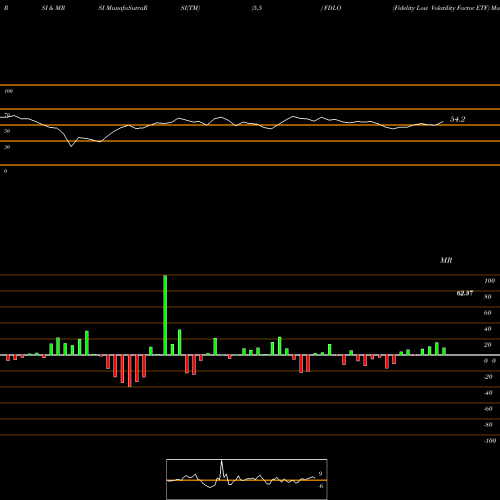Click the MR panel title
This screenshot has width=500, height=500.
tap(446, 260)
